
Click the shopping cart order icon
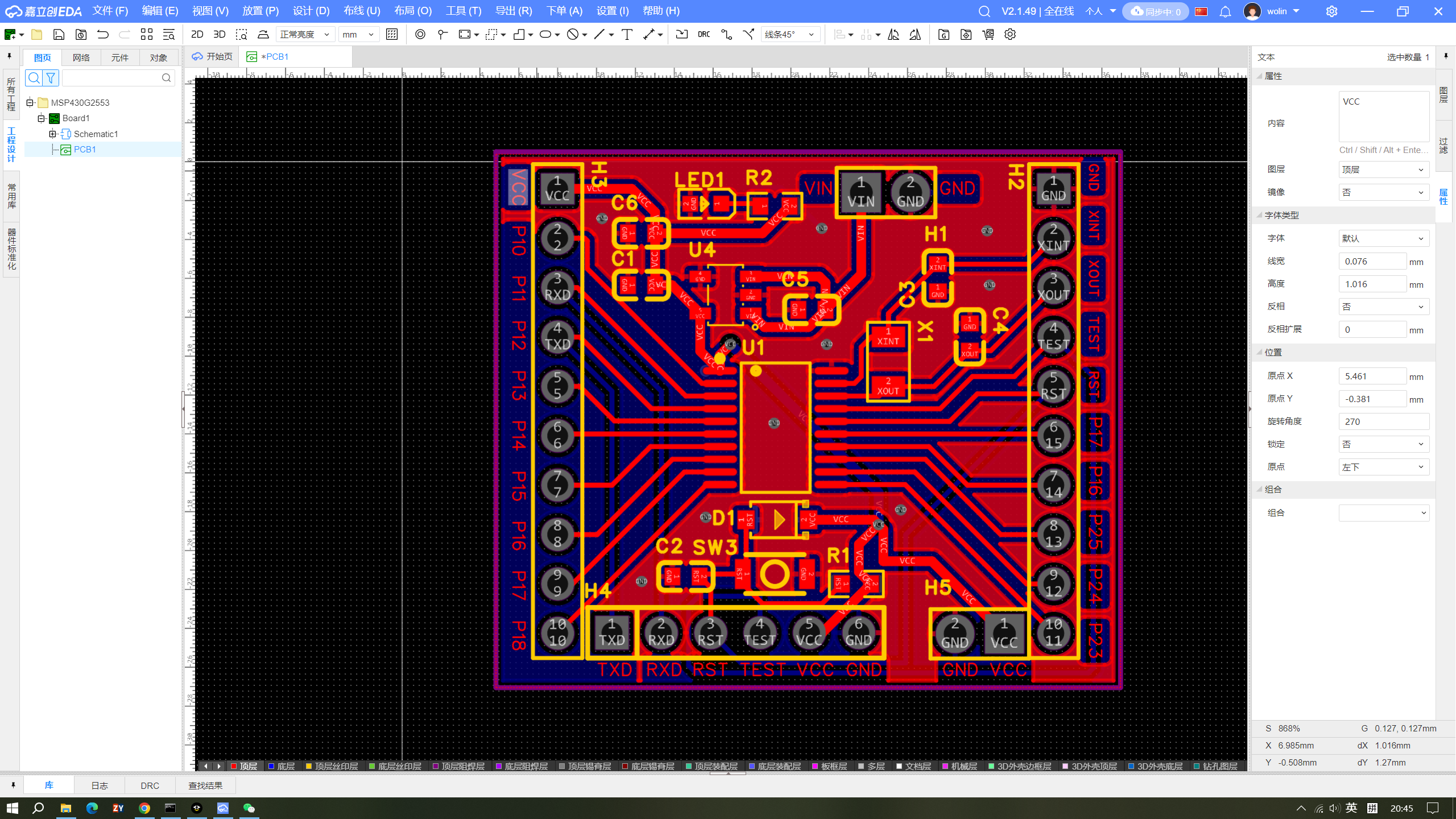click(x=988, y=35)
